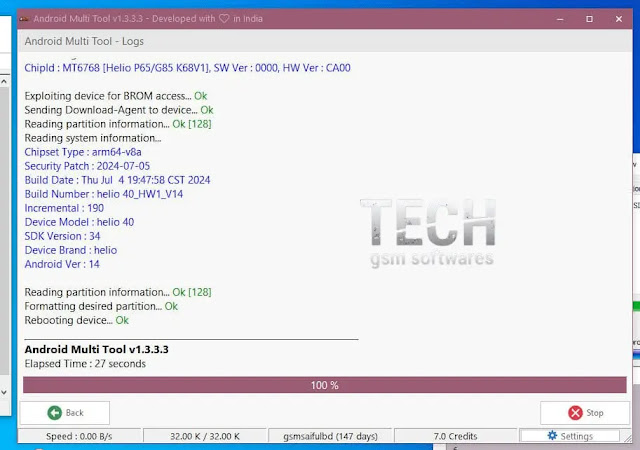This screenshot has width=640, height=450.
Task: Click the red X stop icon
Action: pyautogui.click(x=576, y=413)
